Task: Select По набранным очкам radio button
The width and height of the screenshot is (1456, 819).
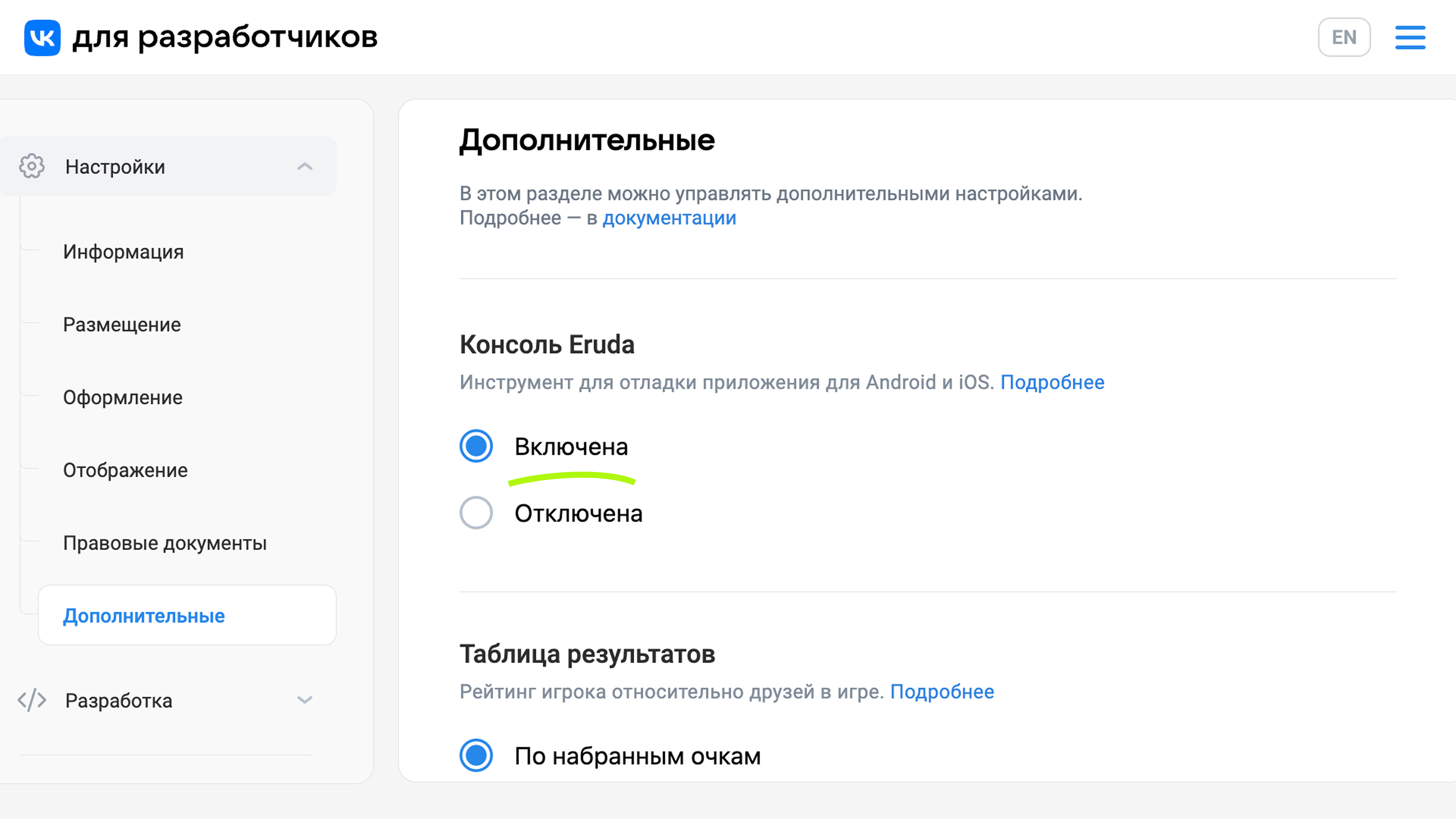Action: tap(476, 755)
